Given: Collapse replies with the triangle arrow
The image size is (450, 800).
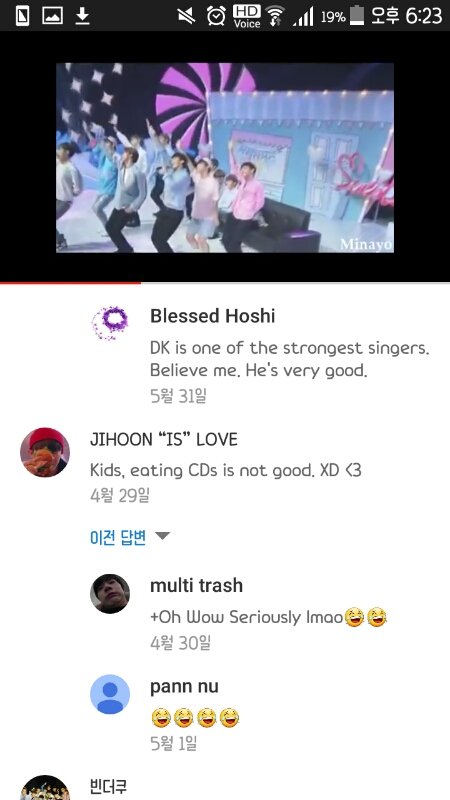Looking at the screenshot, I should tap(162, 536).
